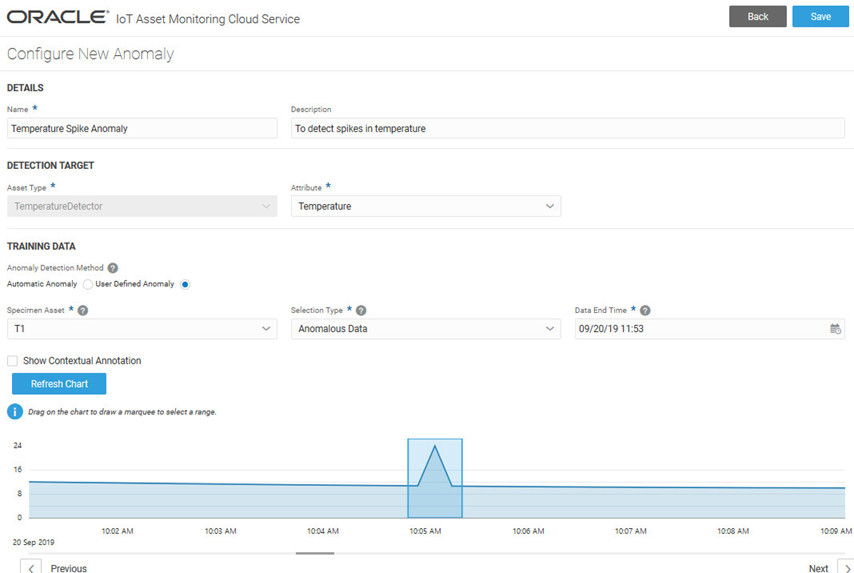Select the User Defined Anomaly radio button
This screenshot has width=854, height=573.
point(185,284)
